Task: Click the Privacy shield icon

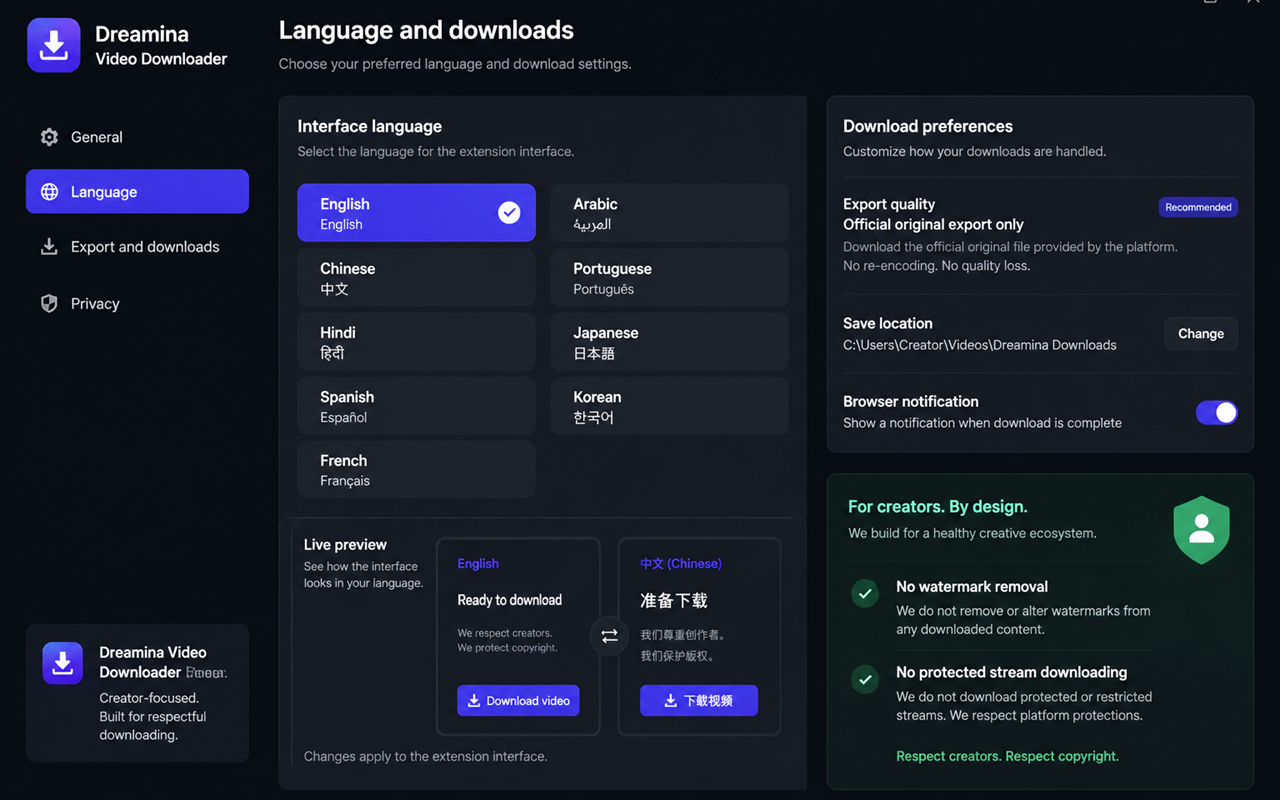Action: pyautogui.click(x=49, y=303)
